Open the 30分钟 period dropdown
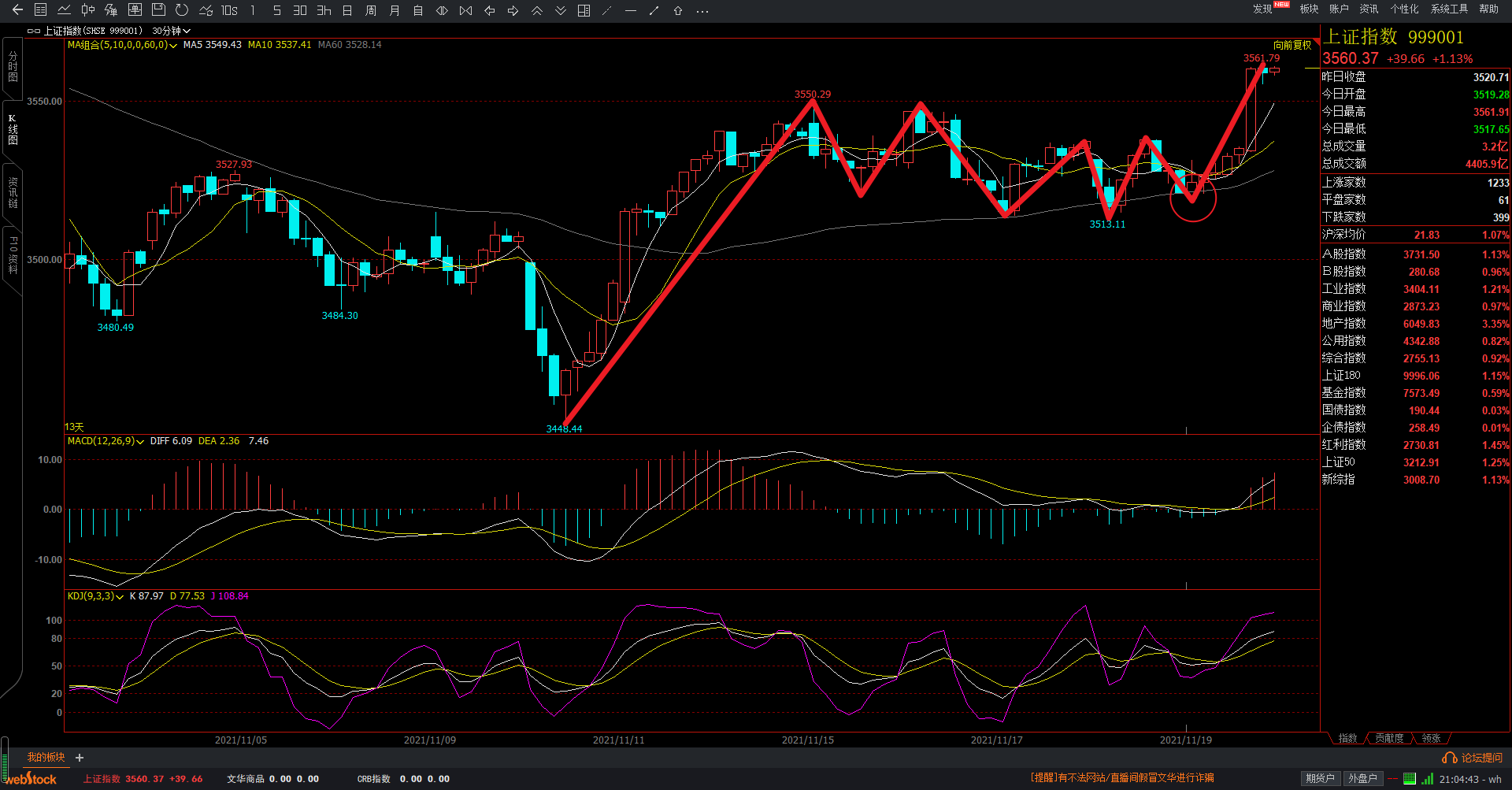1512x790 pixels. pos(171,31)
